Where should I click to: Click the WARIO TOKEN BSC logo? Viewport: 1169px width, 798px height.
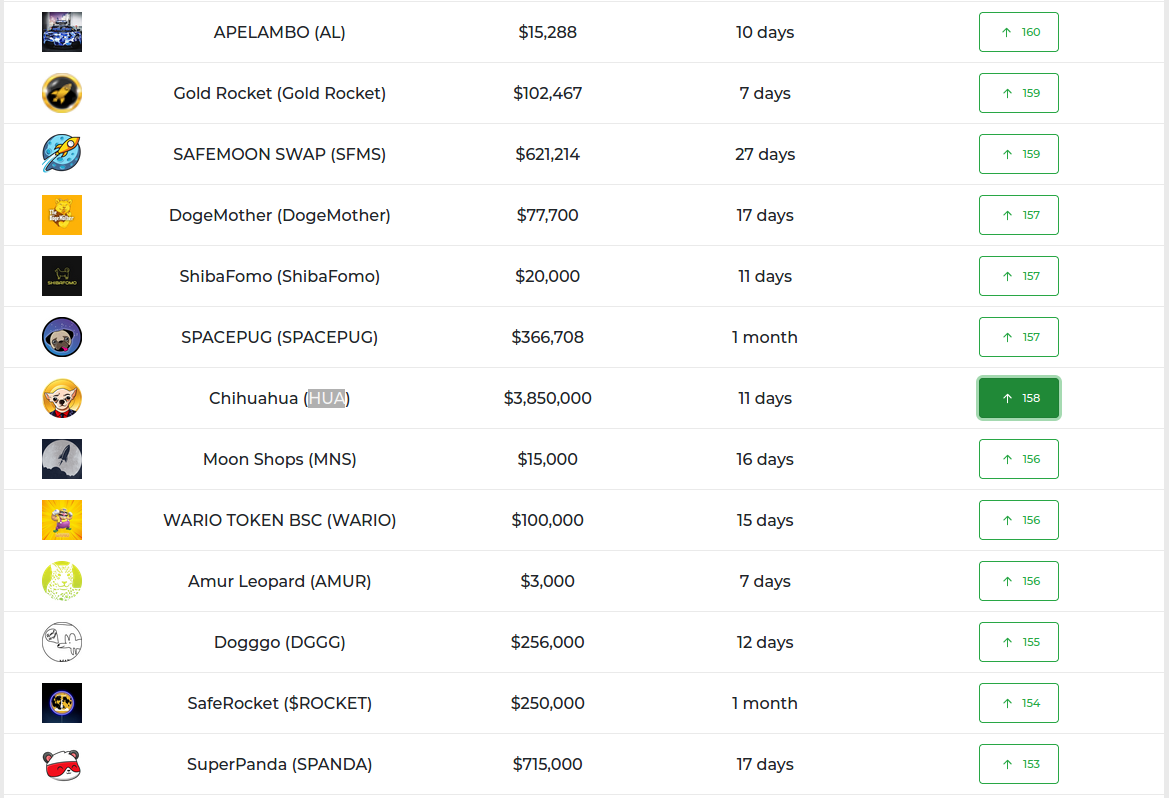(62, 520)
